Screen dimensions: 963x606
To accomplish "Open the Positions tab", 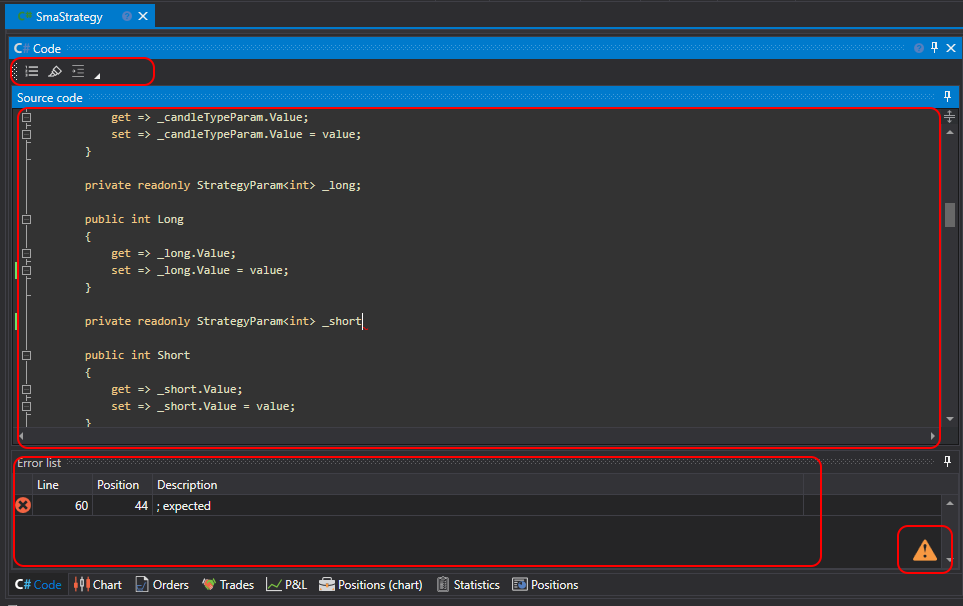I will 545,585.
